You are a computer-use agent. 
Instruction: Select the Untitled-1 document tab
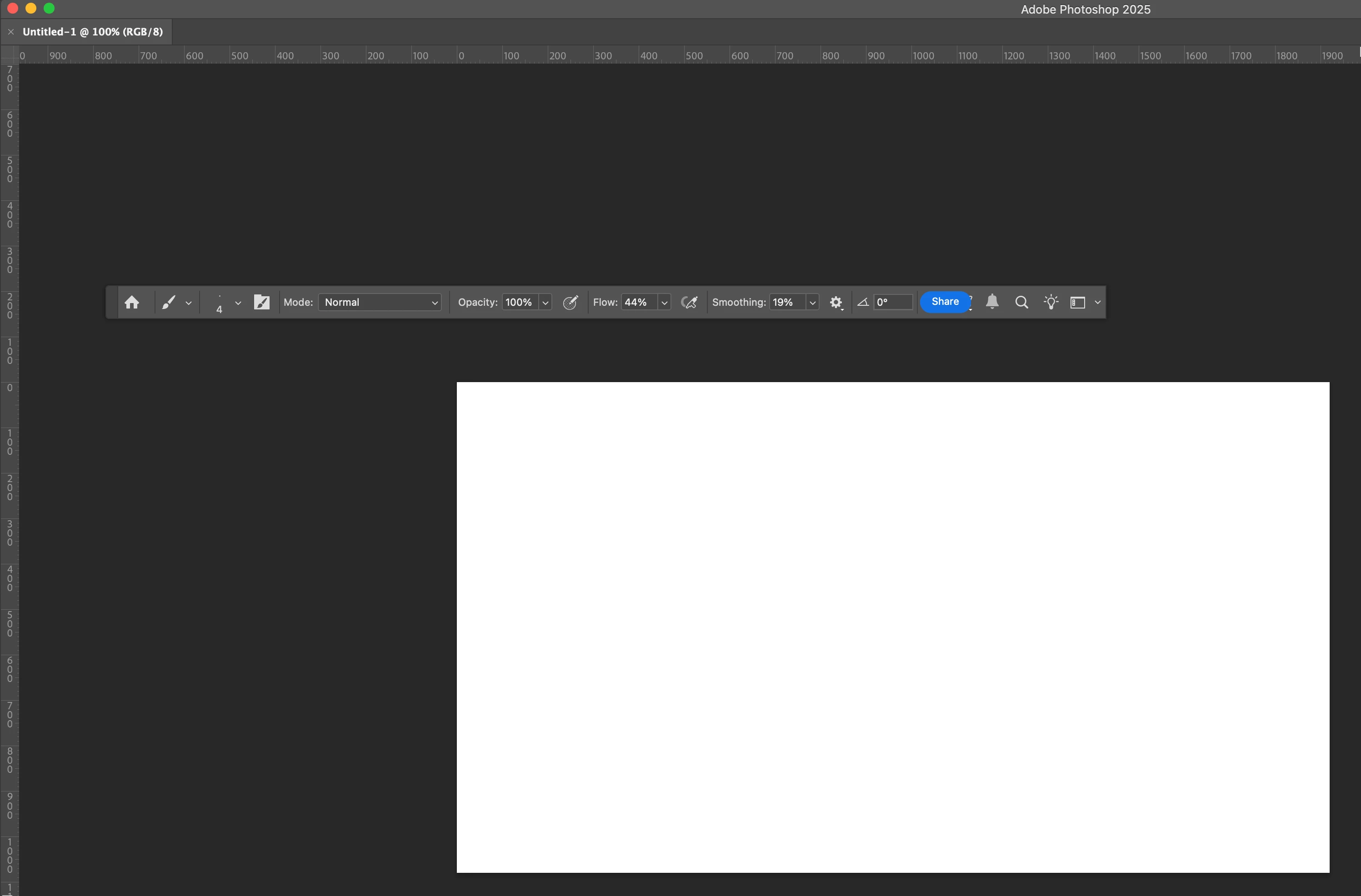coord(93,32)
